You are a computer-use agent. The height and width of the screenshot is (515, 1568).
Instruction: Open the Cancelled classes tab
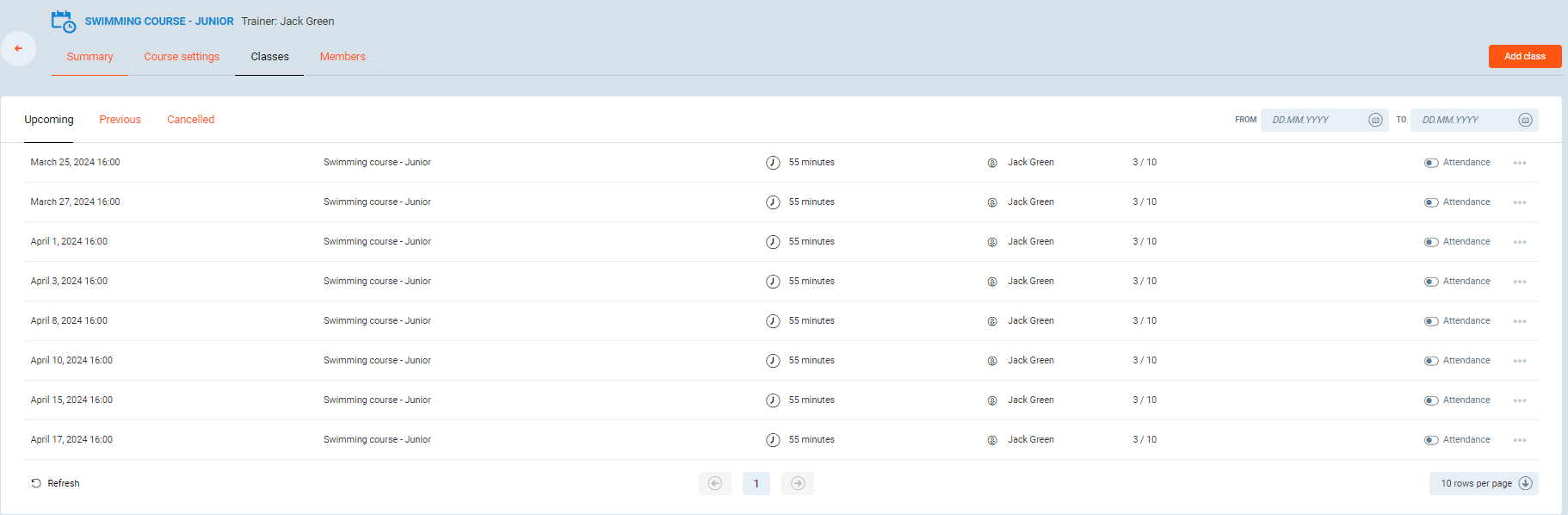pos(190,120)
